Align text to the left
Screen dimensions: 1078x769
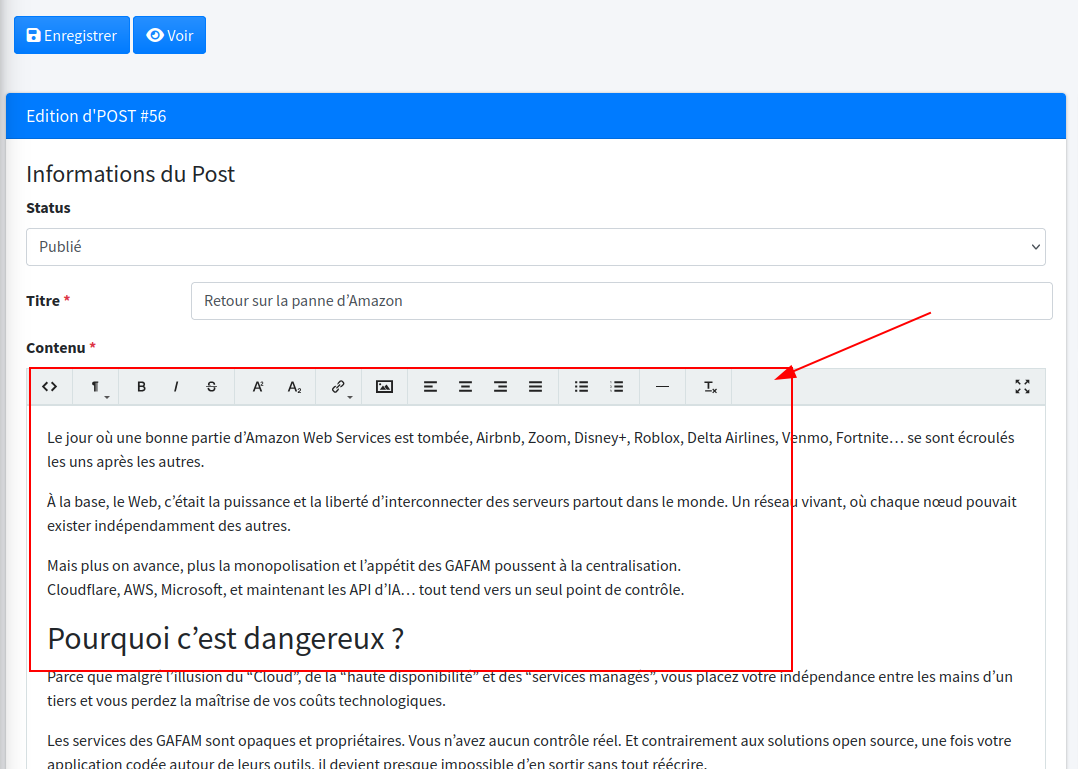point(430,387)
